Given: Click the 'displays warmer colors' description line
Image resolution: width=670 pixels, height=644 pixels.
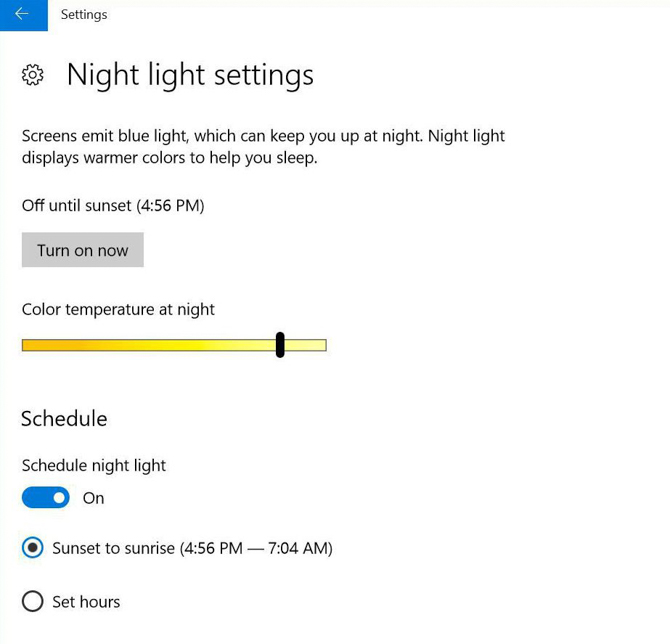Looking at the screenshot, I should click(x=169, y=158).
